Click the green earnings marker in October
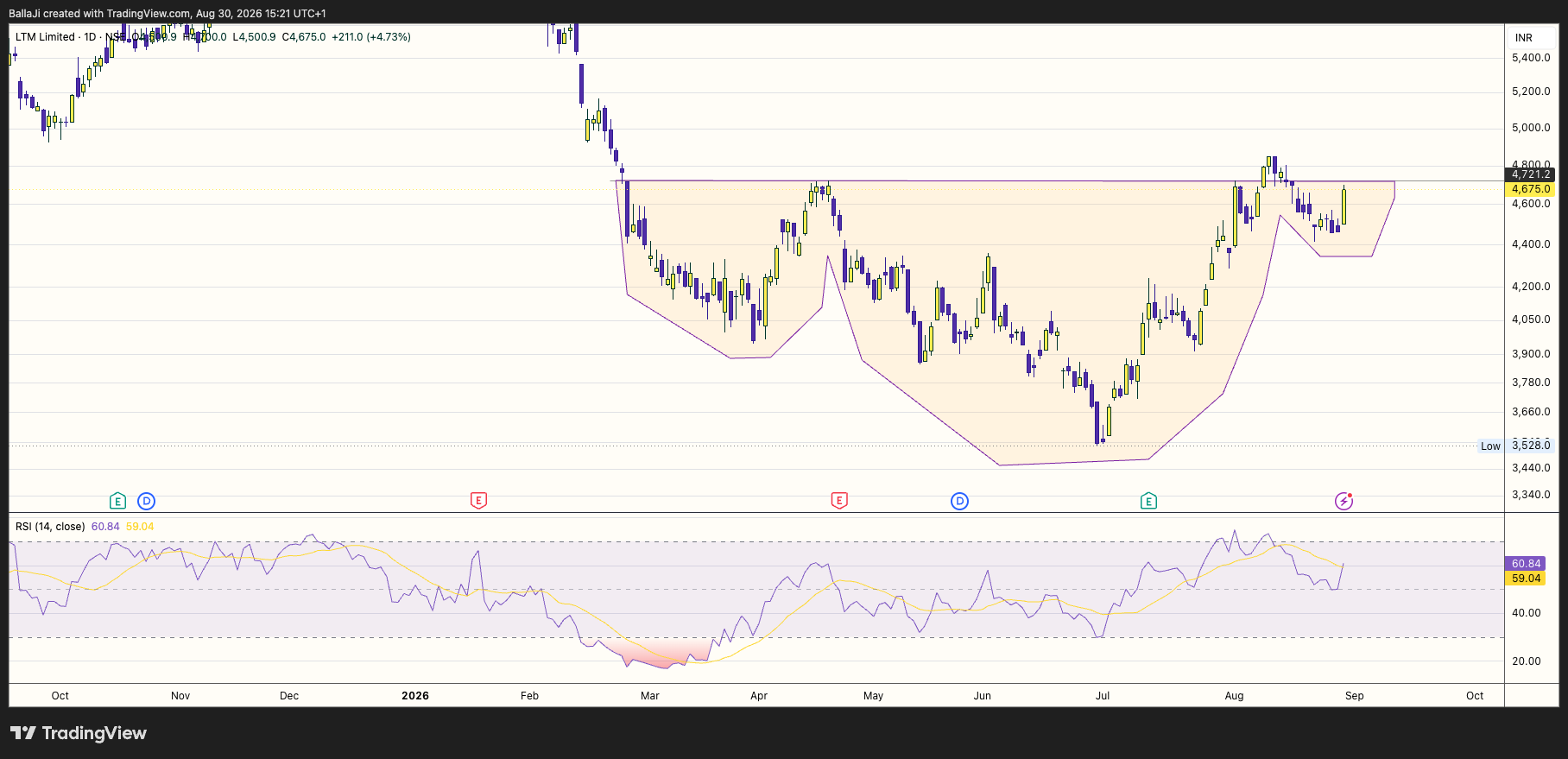The image size is (1568, 759). click(x=118, y=501)
